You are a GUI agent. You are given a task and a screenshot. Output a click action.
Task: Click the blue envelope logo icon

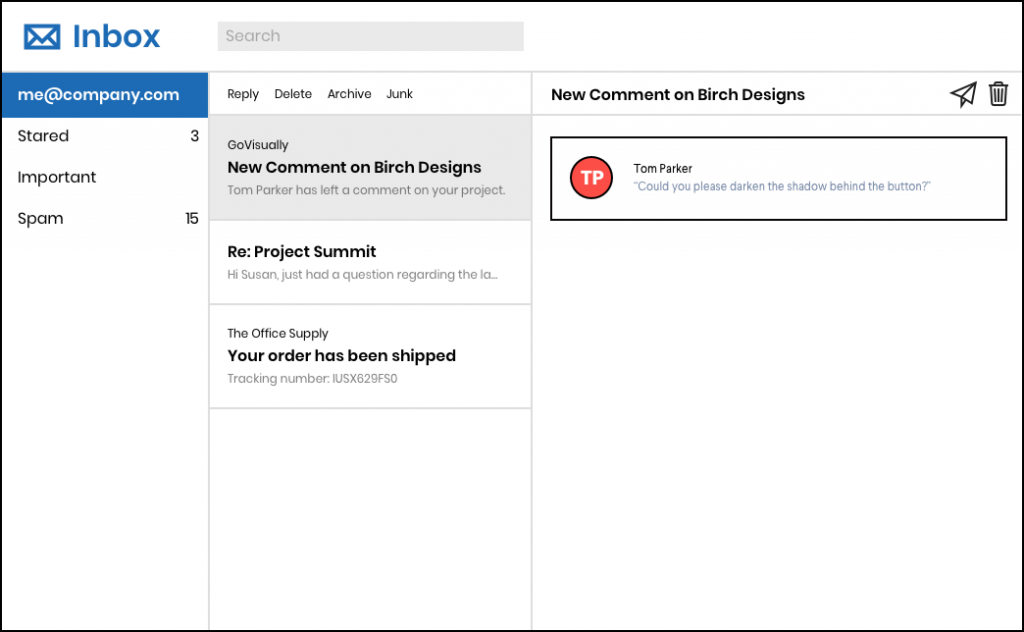tap(42, 37)
